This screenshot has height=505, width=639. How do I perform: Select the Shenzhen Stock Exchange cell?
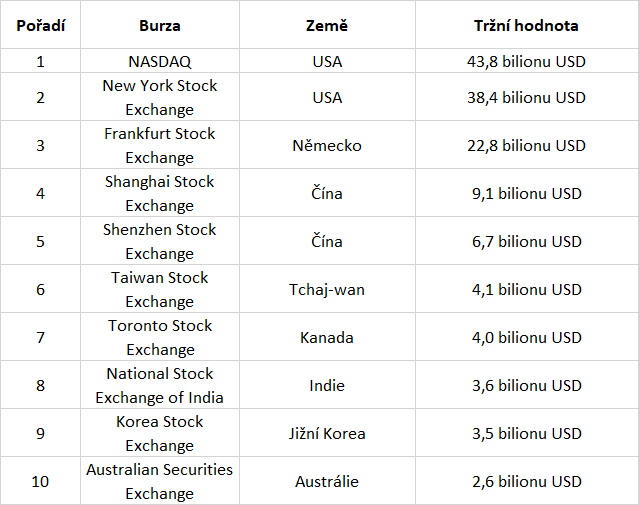(x=160, y=241)
